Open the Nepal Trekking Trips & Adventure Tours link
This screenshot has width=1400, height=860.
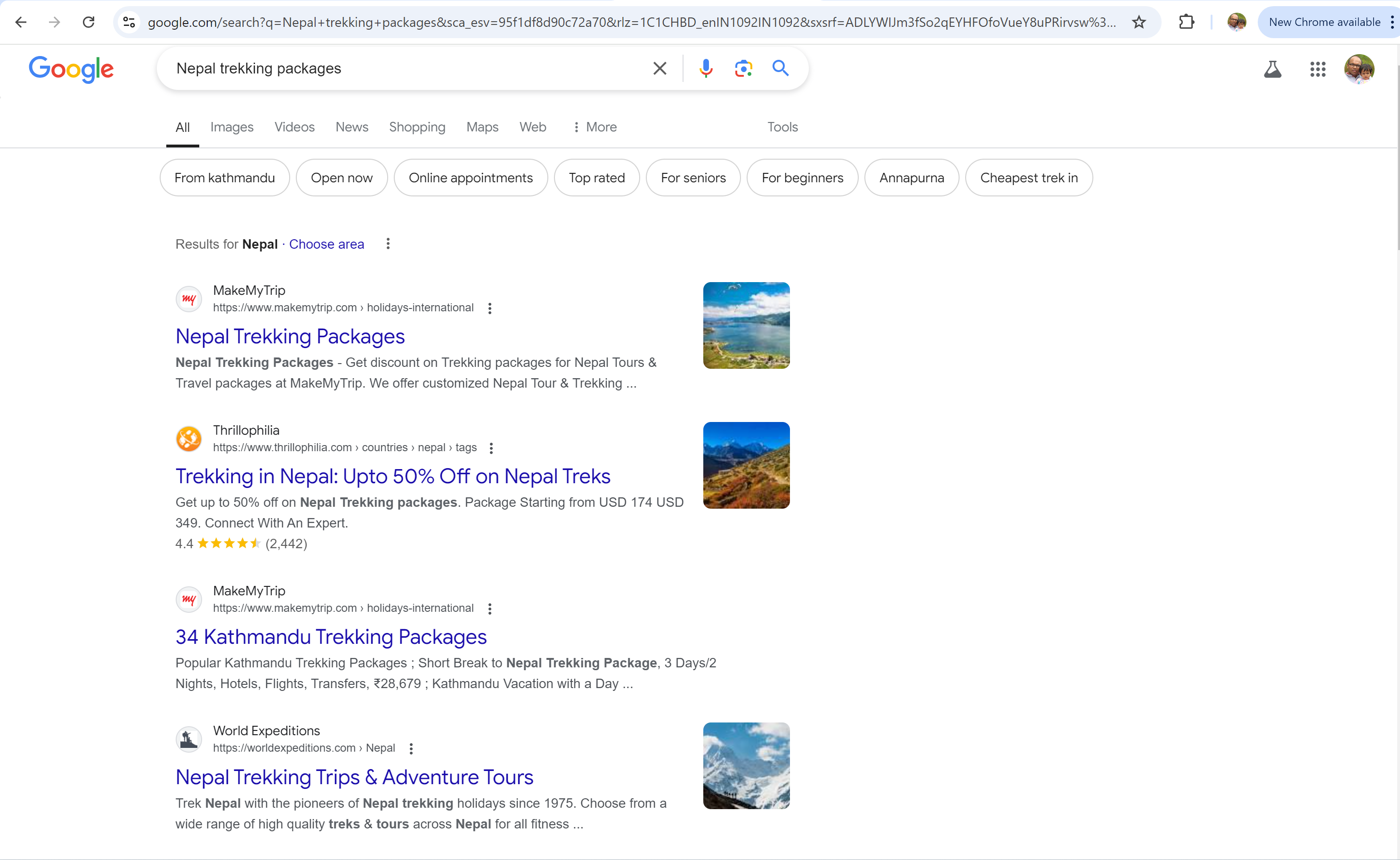[354, 777]
